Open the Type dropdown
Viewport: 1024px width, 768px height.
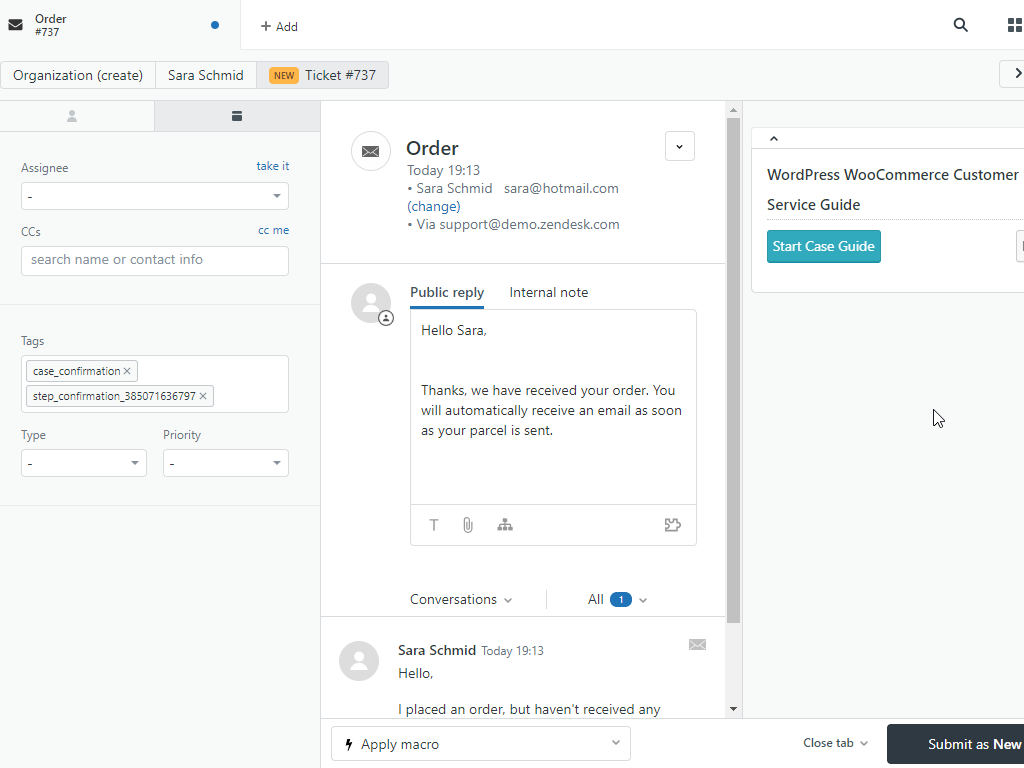(x=84, y=463)
